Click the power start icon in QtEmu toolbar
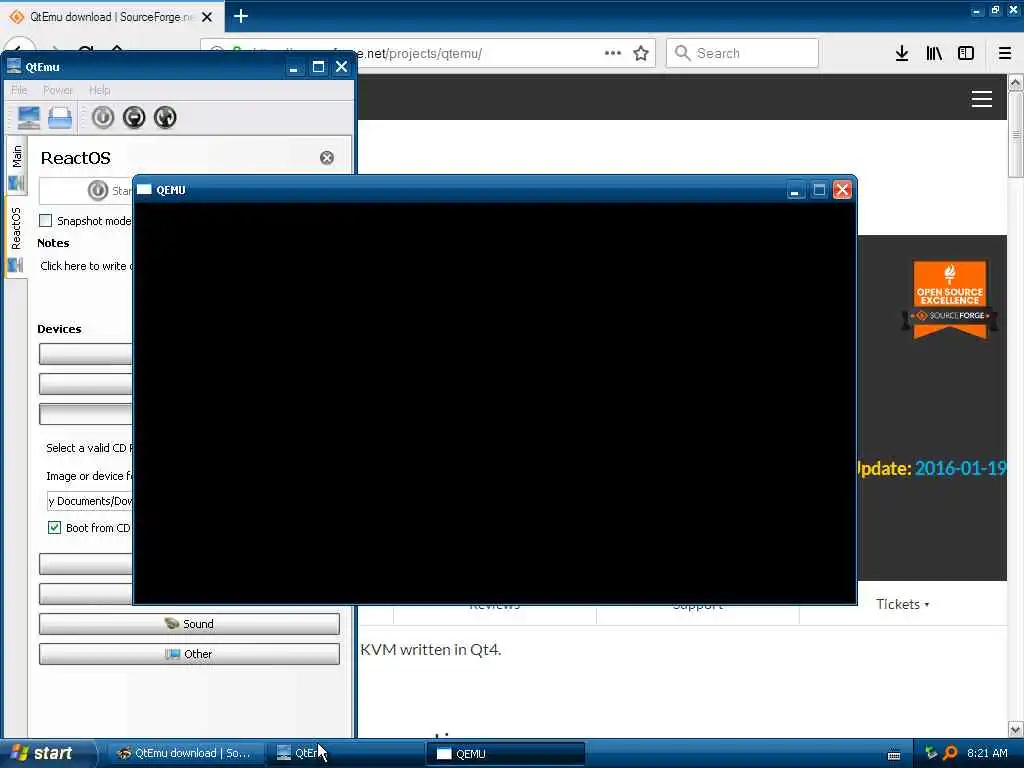The height and width of the screenshot is (768, 1024). tap(103, 118)
